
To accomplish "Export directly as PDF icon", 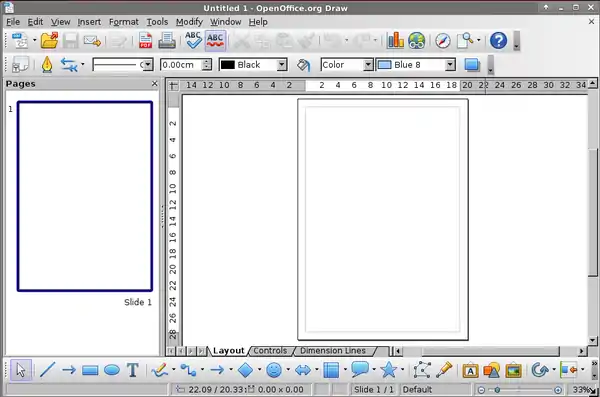I will coord(145,41).
